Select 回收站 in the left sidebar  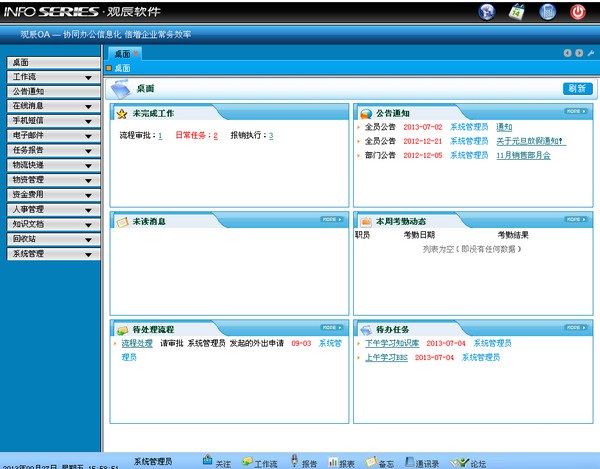[x=54, y=239]
